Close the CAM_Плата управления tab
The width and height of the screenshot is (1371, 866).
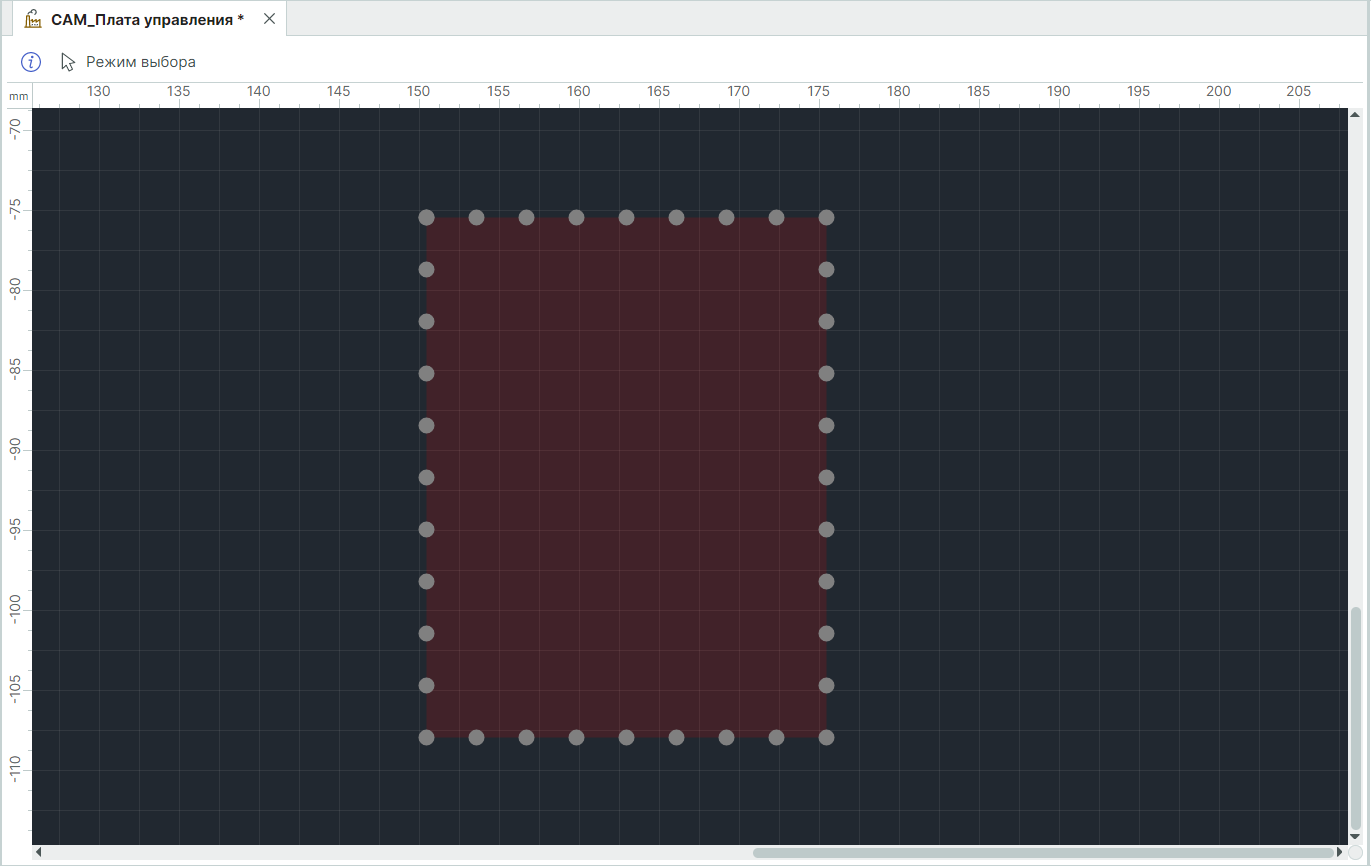(x=269, y=19)
